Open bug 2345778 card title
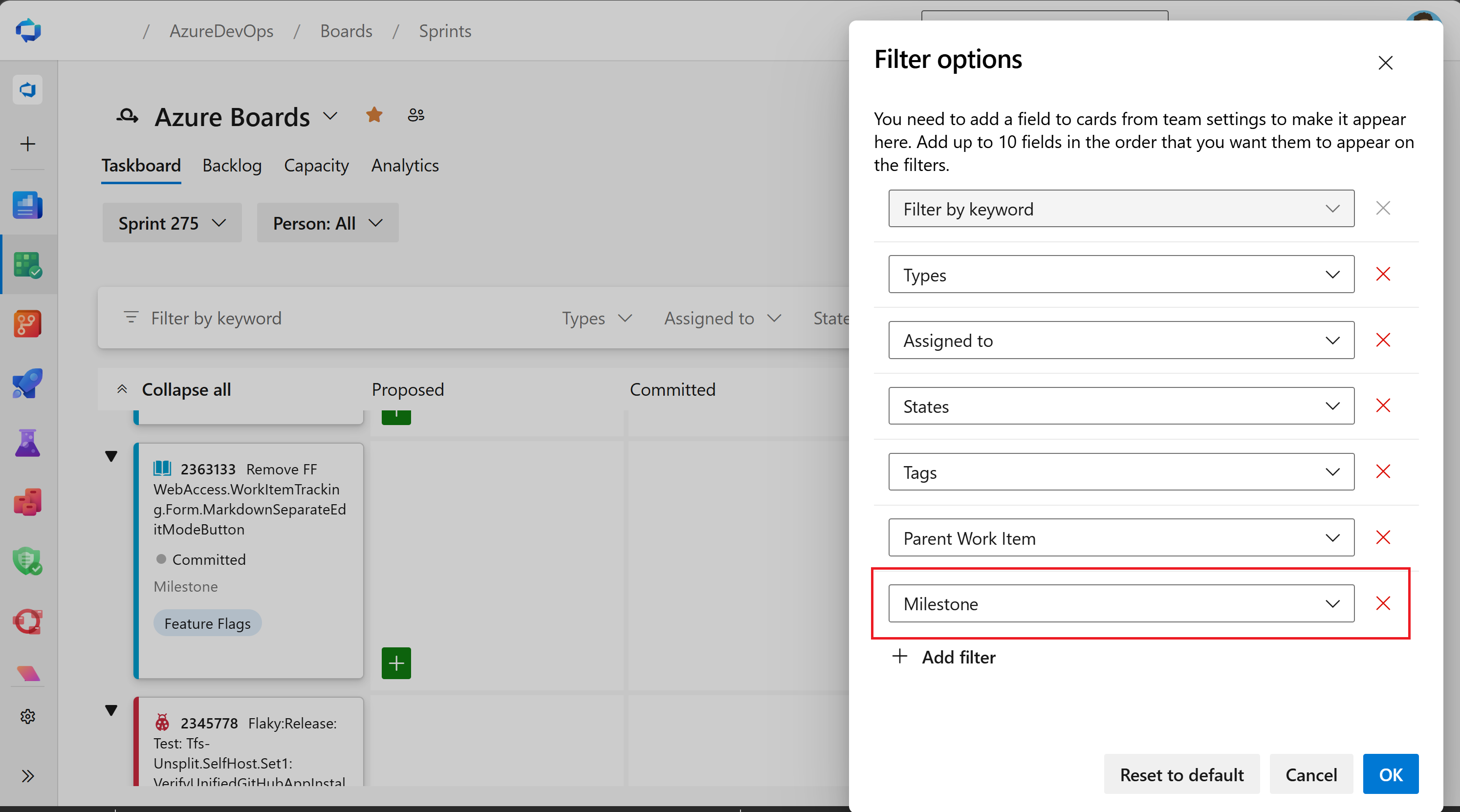The height and width of the screenshot is (812, 1460). pyautogui.click(x=249, y=752)
